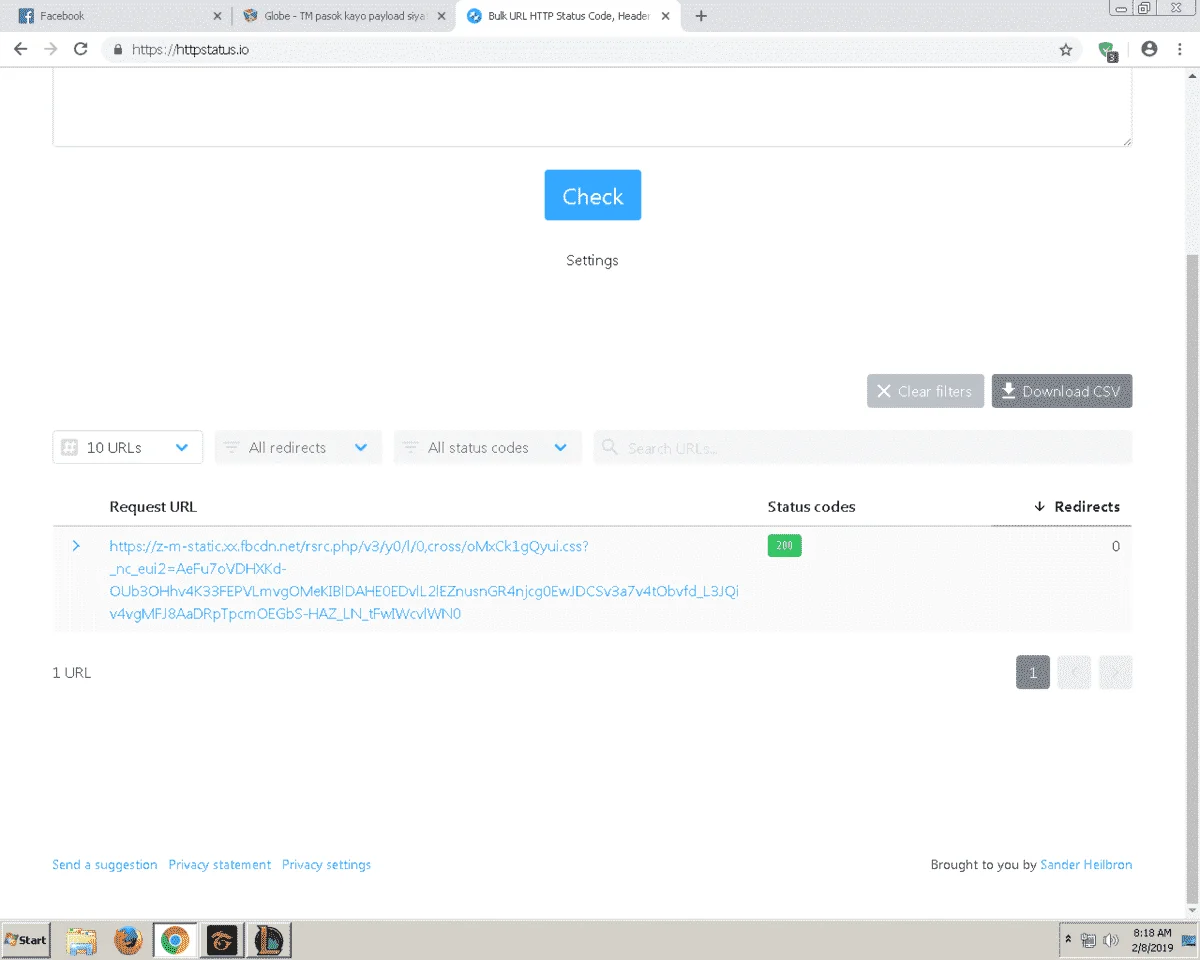Image resolution: width=1200 pixels, height=960 pixels.
Task: Close the Globe - TM tab
Action: (441, 16)
